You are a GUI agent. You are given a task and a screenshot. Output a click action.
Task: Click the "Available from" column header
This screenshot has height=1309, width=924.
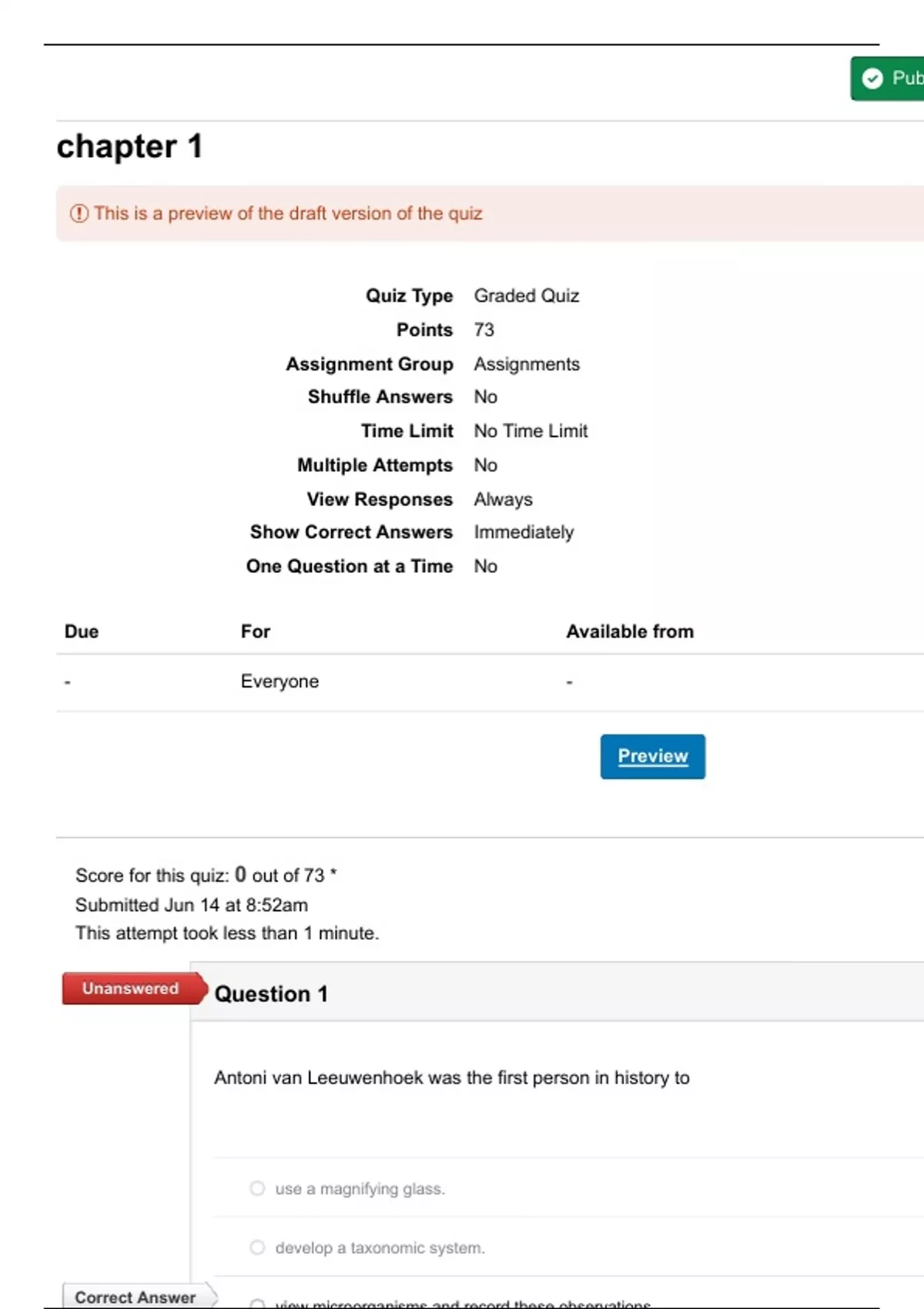[630, 631]
